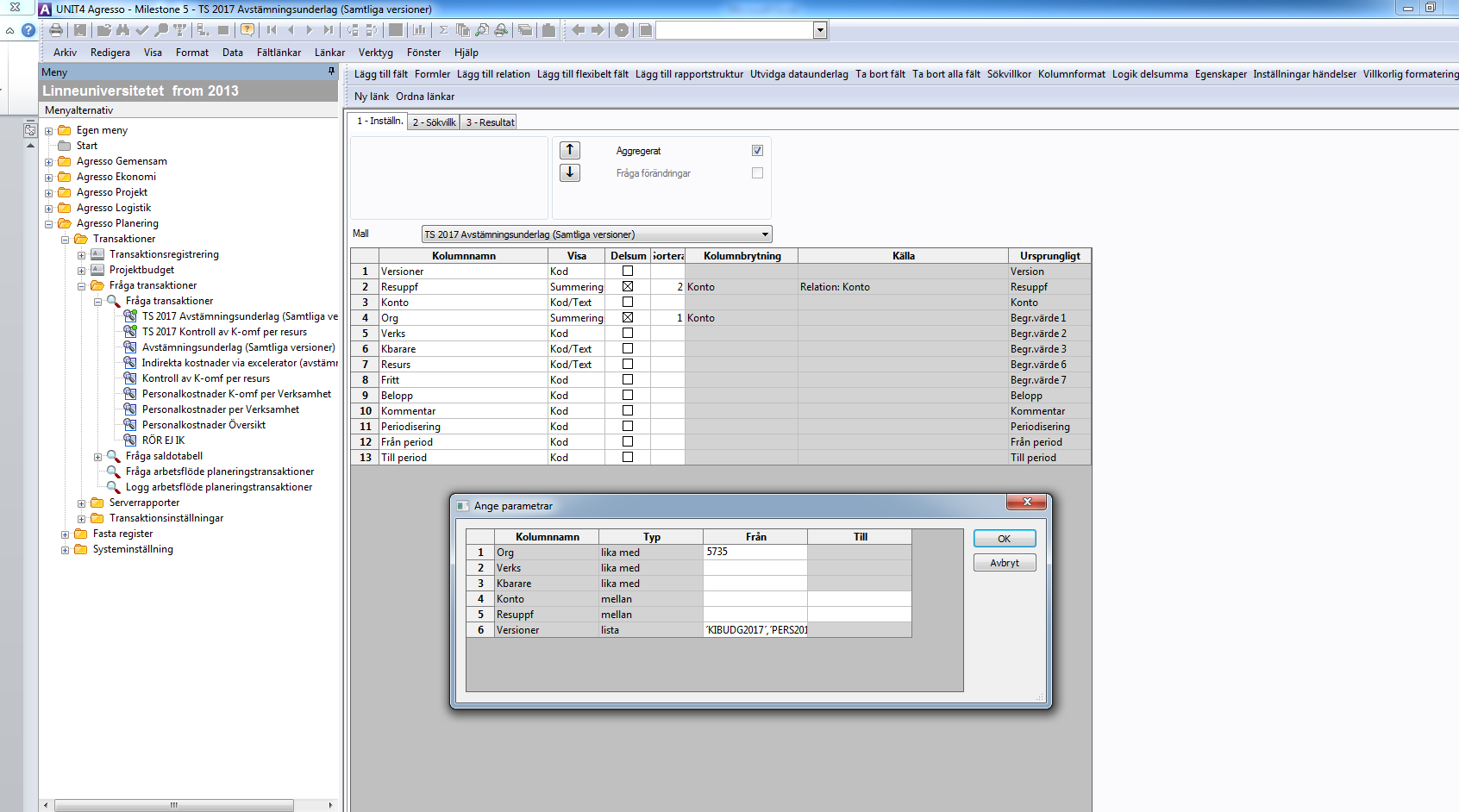Go to first record navigation arrow
Image resolution: width=1459 pixels, height=812 pixels.
coord(272,30)
